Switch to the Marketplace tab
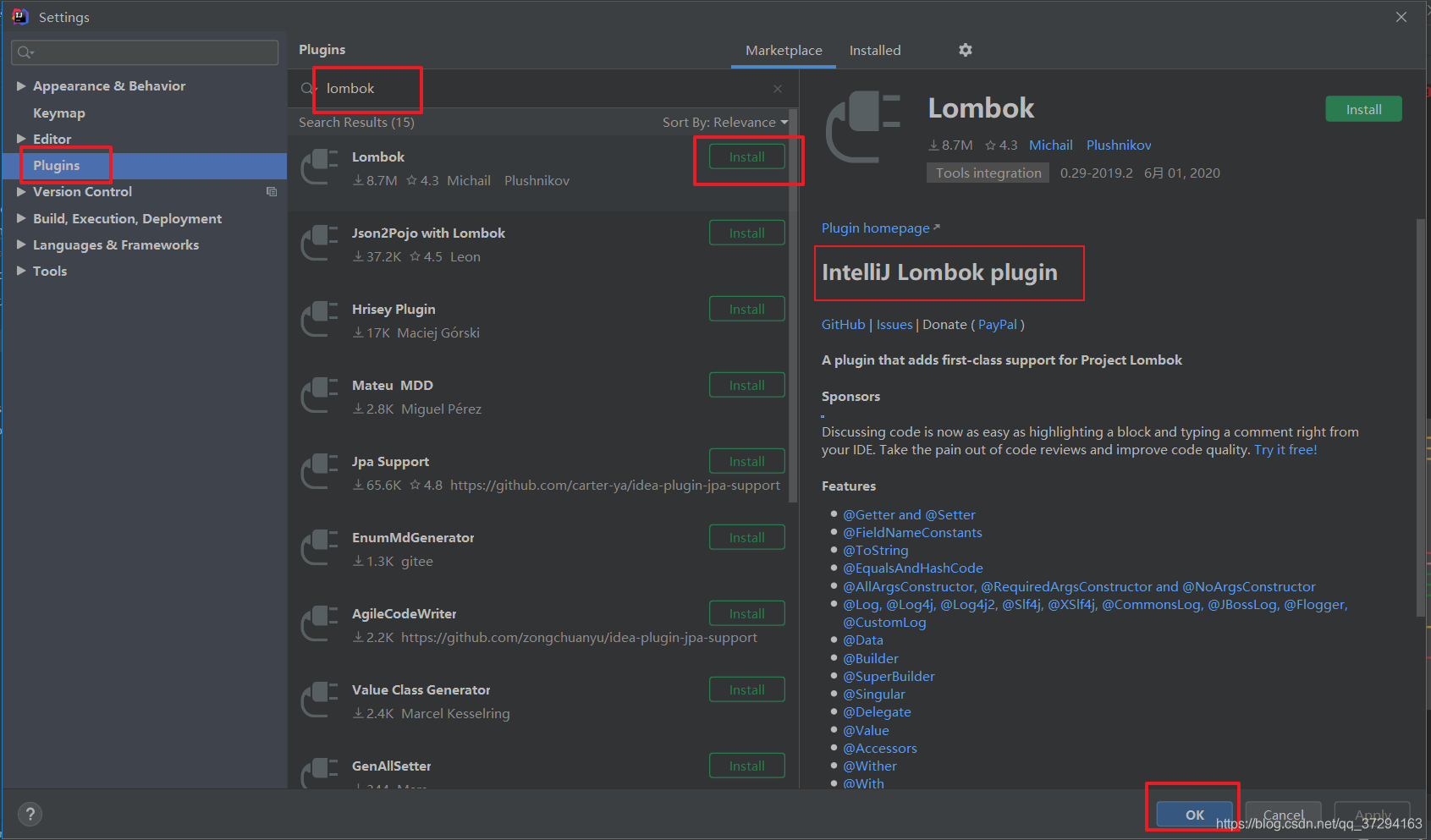 tap(784, 51)
